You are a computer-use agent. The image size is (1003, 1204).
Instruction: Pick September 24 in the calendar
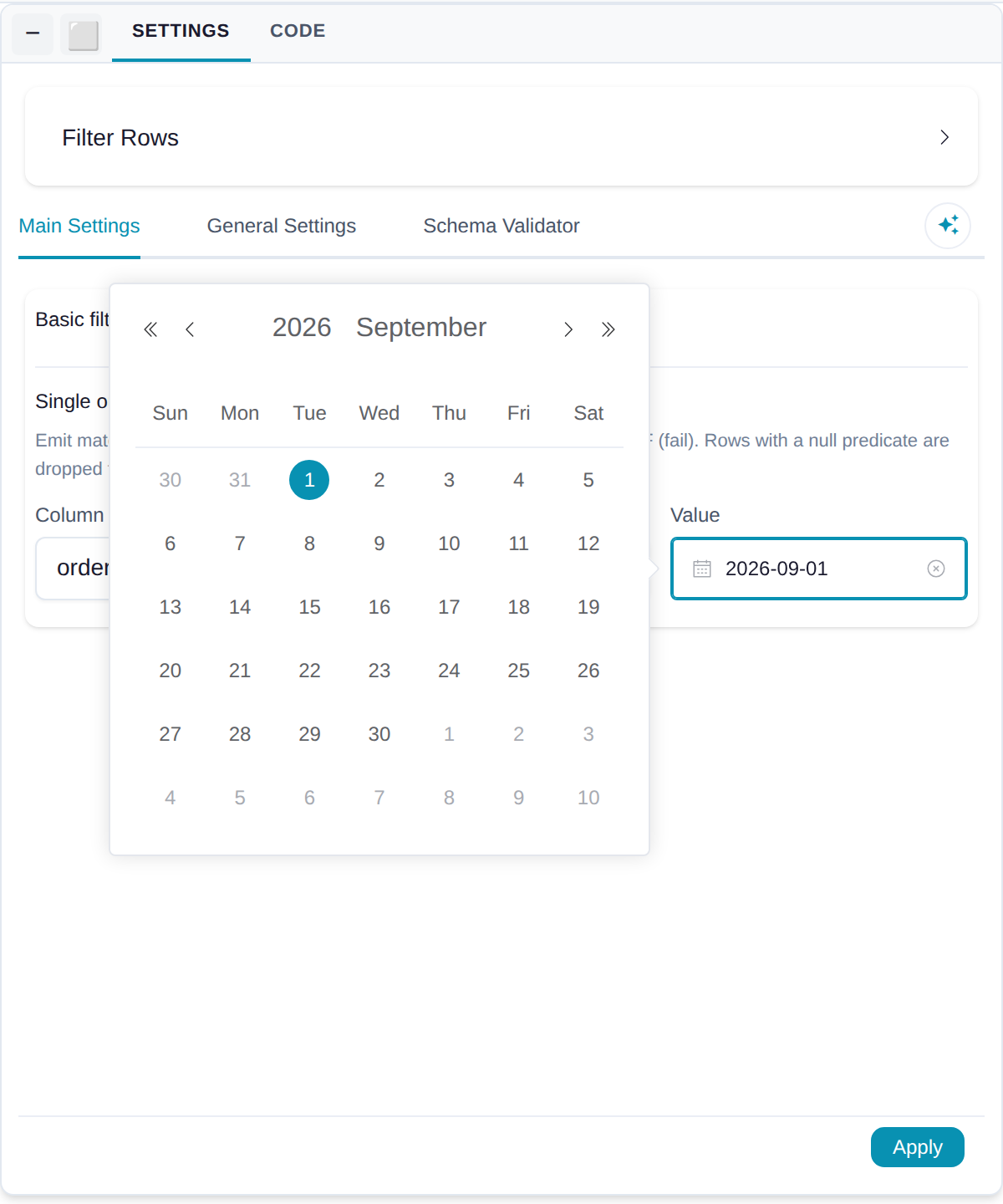(x=449, y=671)
